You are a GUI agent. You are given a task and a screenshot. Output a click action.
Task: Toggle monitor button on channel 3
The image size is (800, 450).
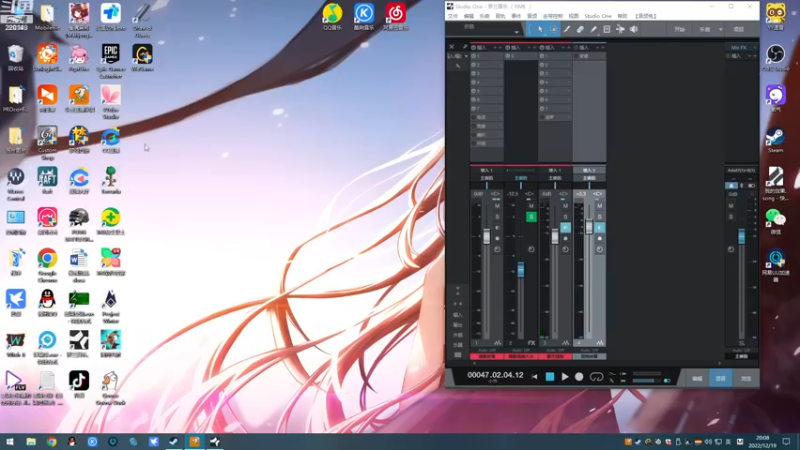(x=565, y=228)
